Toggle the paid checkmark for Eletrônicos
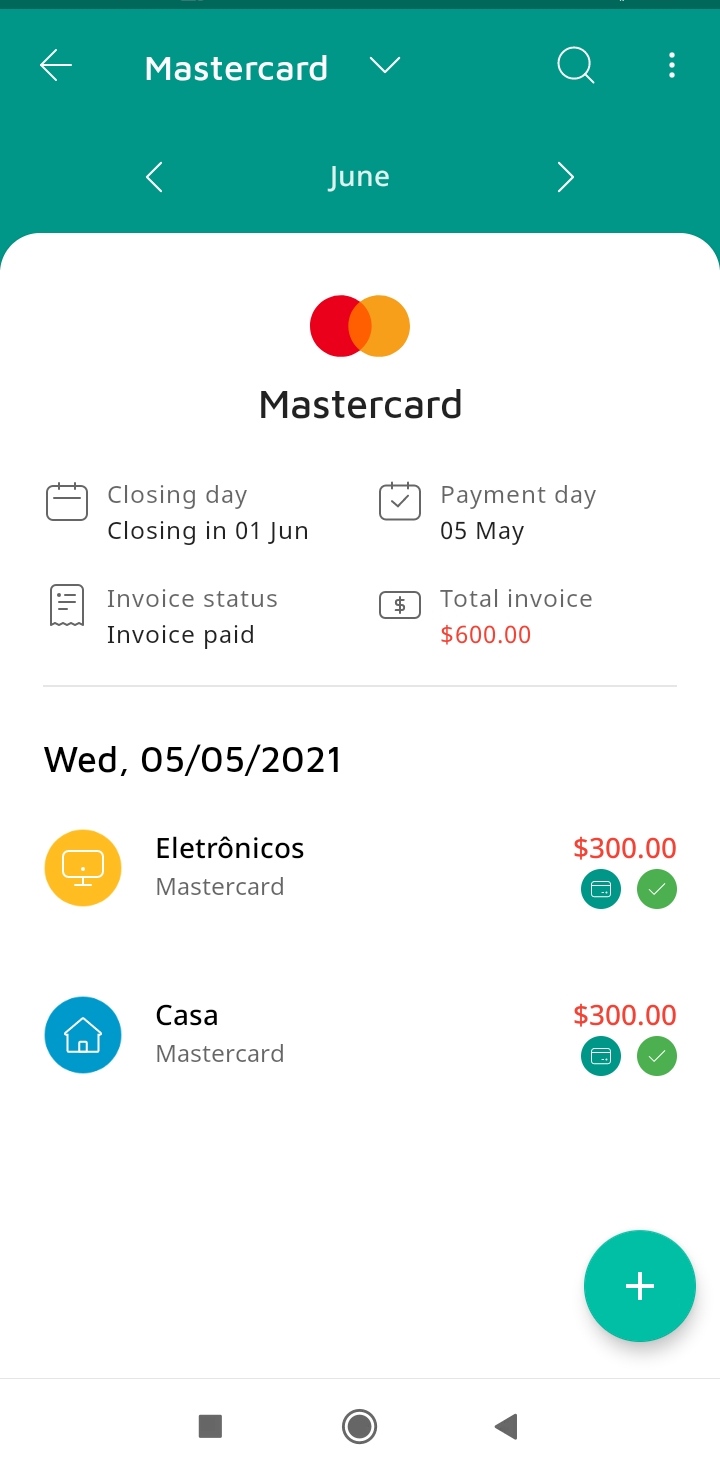 (x=657, y=889)
